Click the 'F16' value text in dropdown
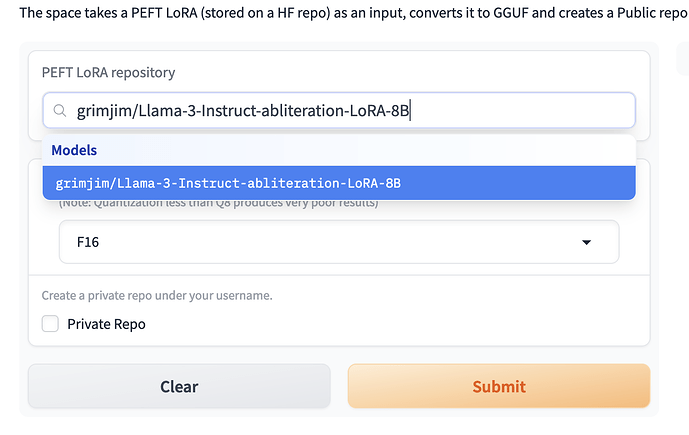The width and height of the screenshot is (689, 435). [x=88, y=242]
